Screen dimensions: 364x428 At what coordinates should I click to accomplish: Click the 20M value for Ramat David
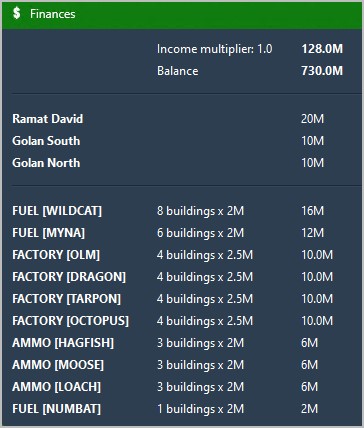click(x=312, y=119)
